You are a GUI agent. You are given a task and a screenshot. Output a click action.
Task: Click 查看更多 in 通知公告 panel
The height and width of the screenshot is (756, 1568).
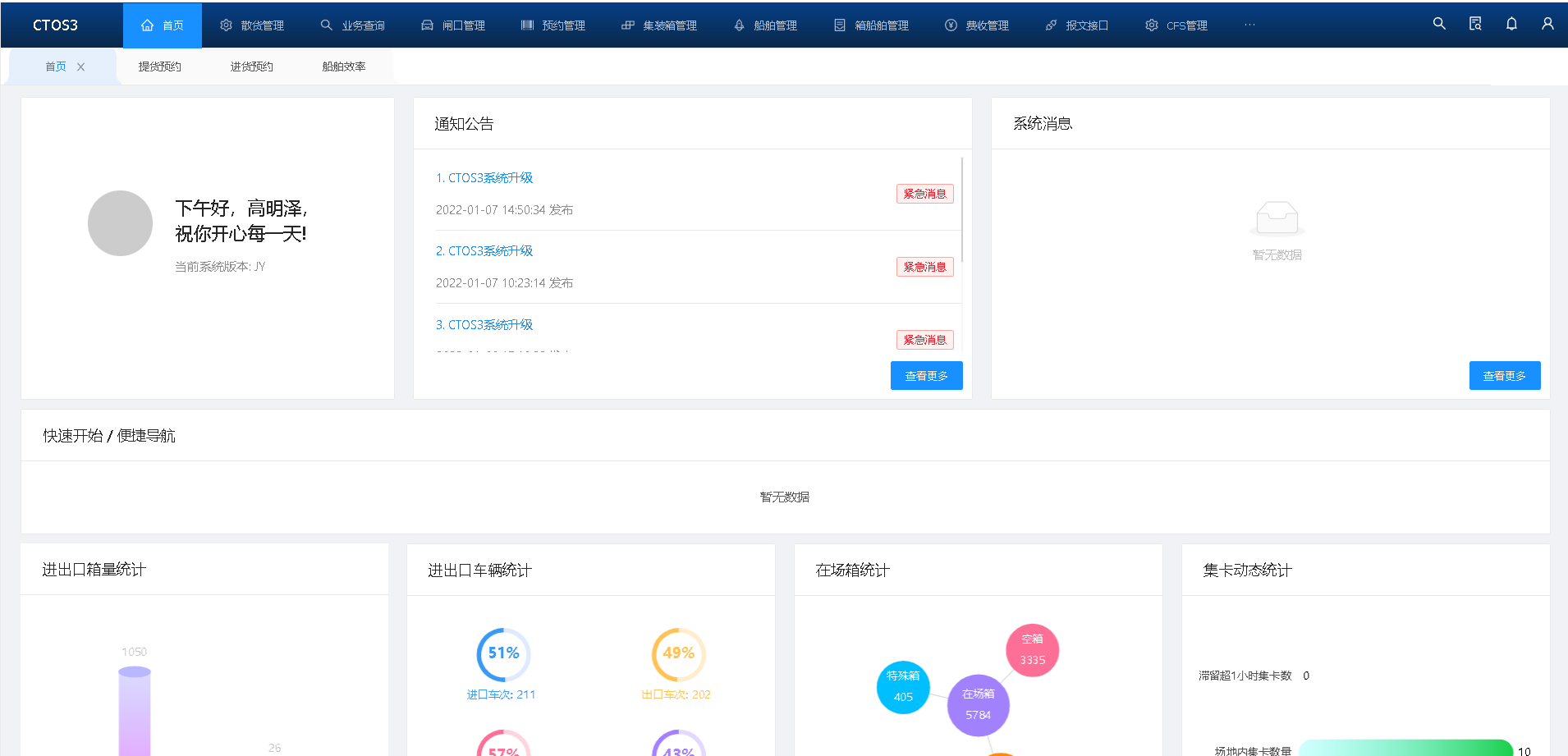[926, 376]
